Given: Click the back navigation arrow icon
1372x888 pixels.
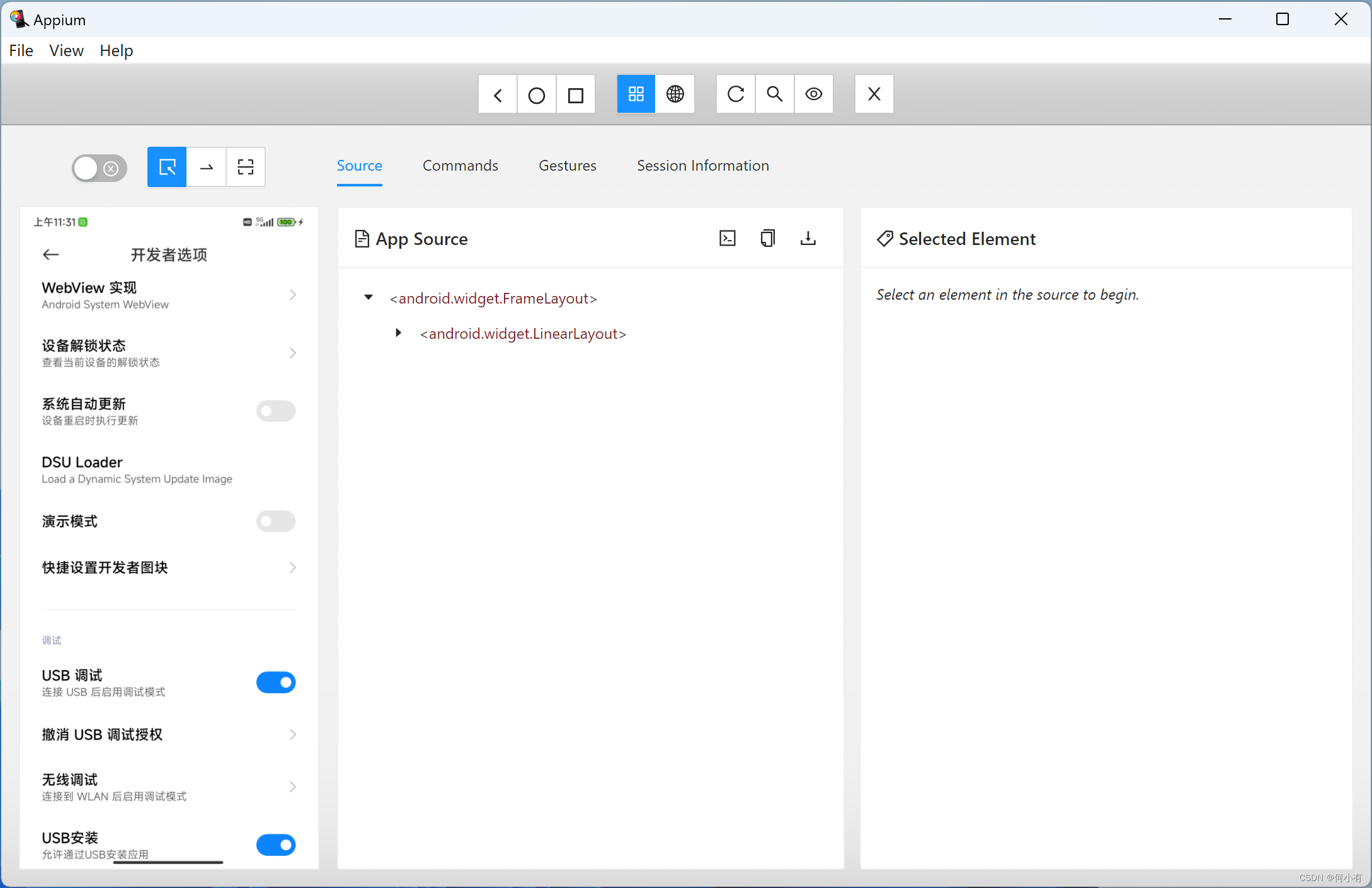Looking at the screenshot, I should pos(499,94).
